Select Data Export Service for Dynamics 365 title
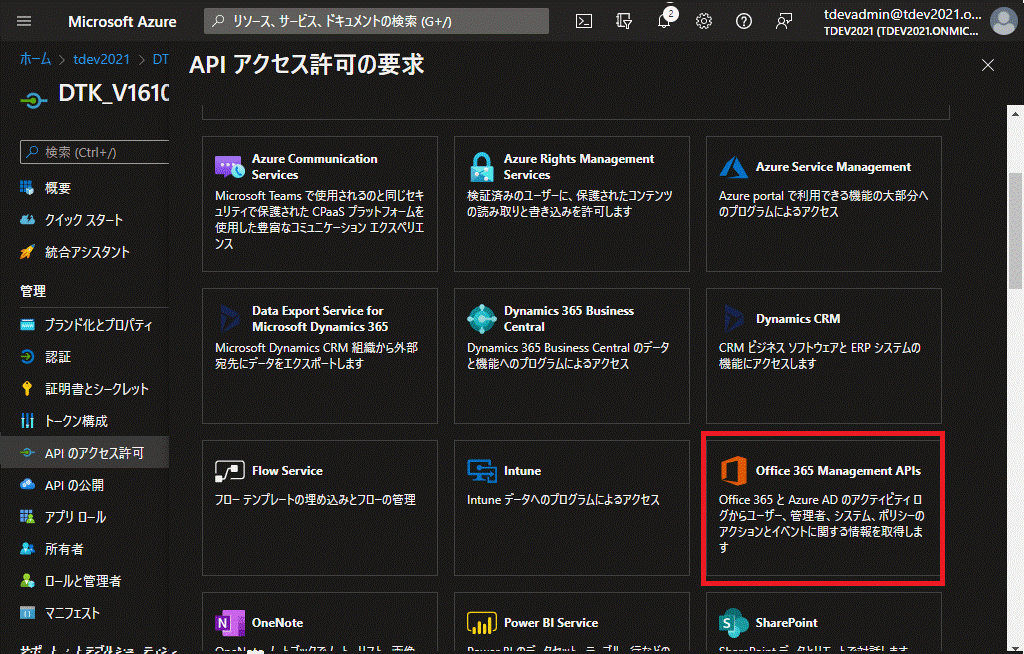Image resolution: width=1024 pixels, height=654 pixels. [x=319, y=319]
